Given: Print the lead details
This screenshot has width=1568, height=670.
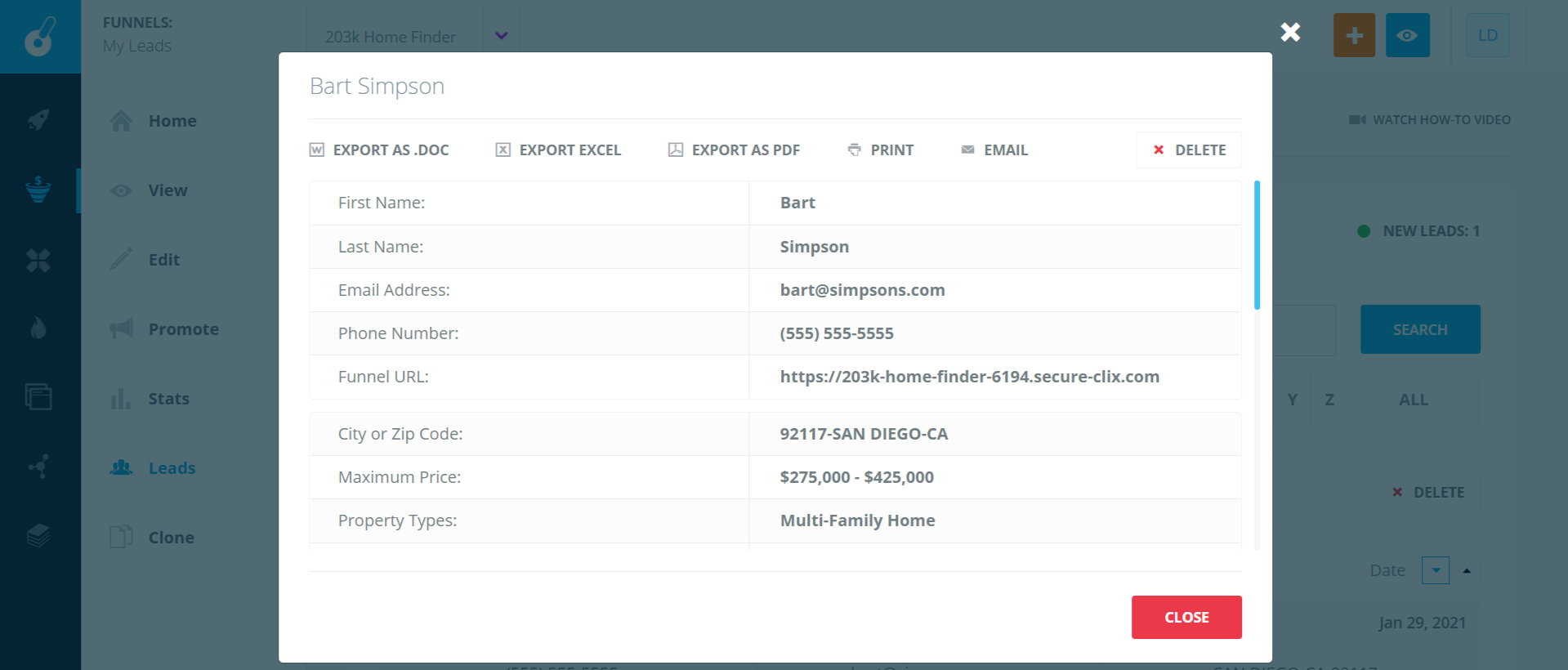Looking at the screenshot, I should [x=880, y=150].
